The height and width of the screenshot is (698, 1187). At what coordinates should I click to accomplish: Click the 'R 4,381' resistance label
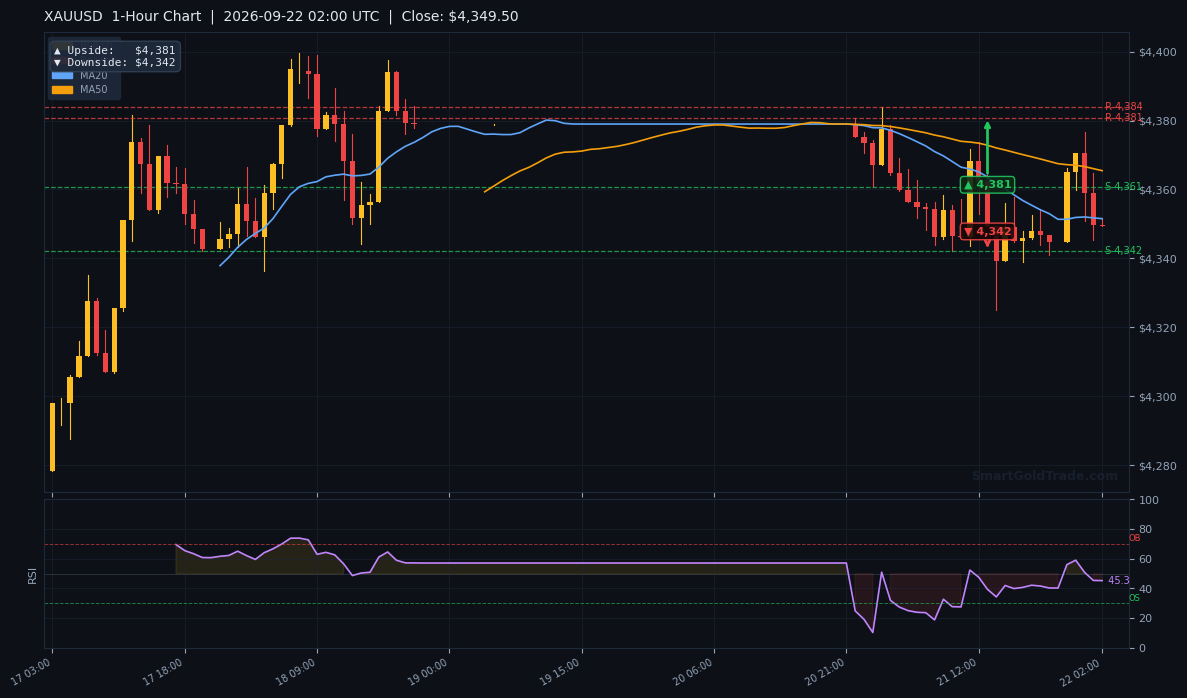pyautogui.click(x=1123, y=117)
